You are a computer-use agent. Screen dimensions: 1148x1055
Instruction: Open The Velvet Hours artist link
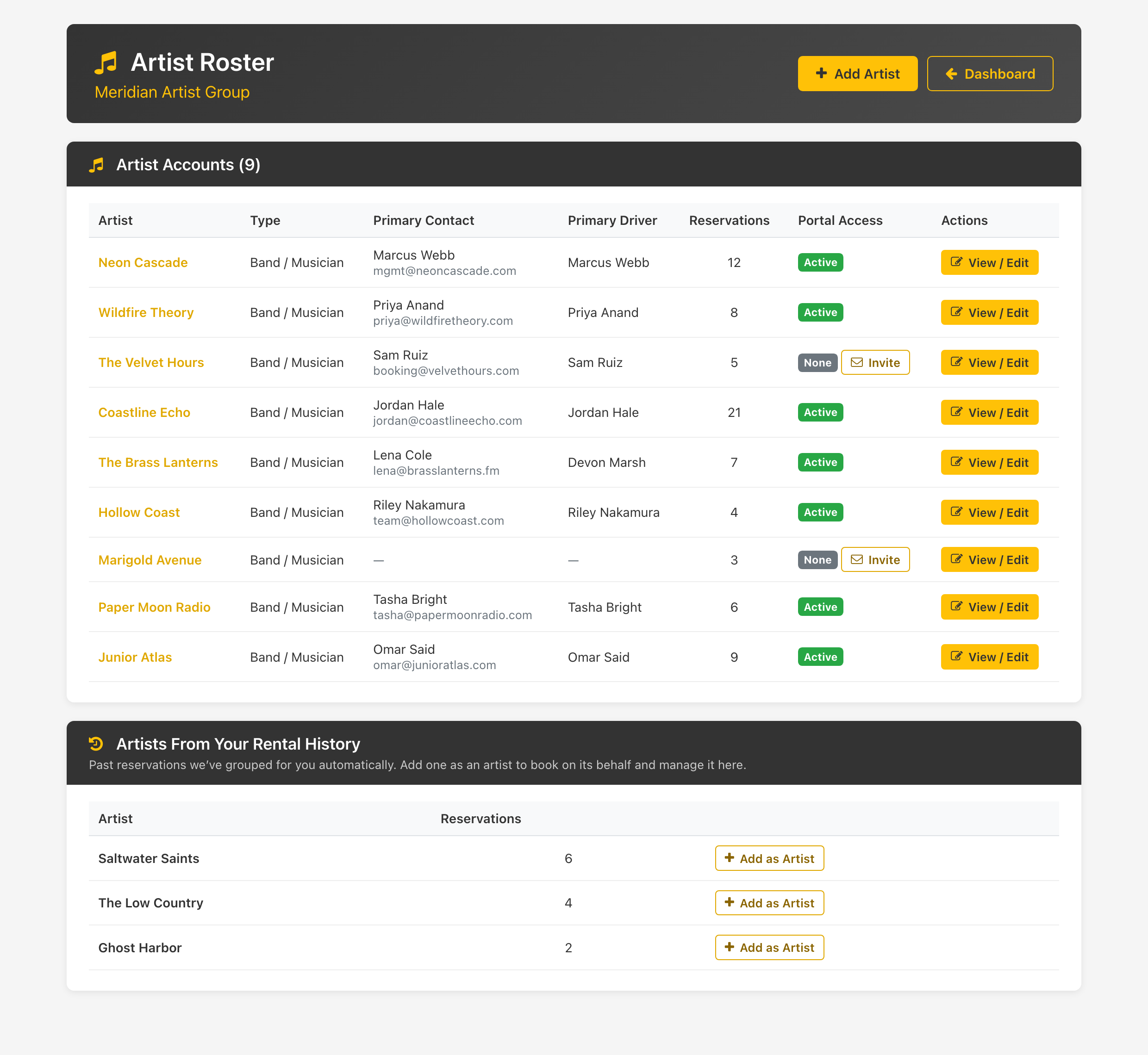pos(151,362)
